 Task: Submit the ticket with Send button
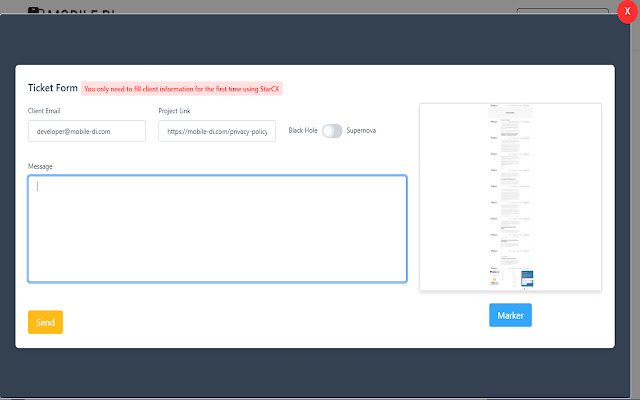(x=45, y=322)
